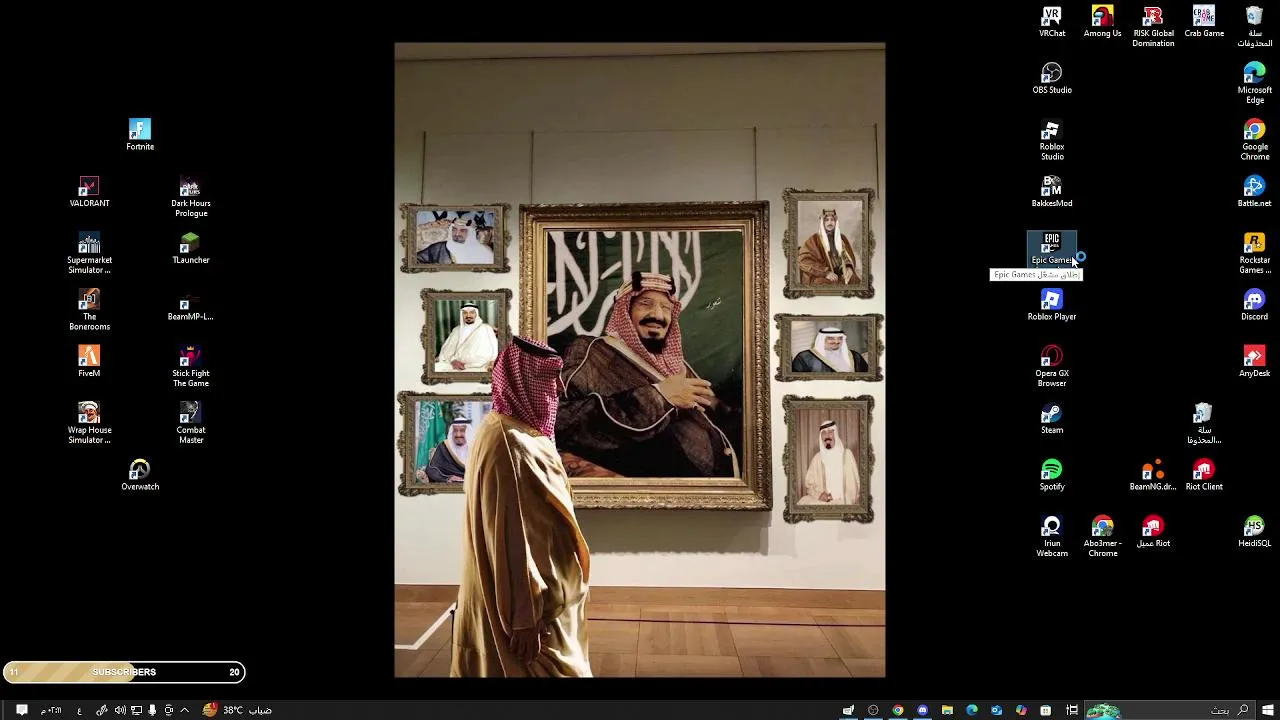
Task: Switch to Discord on the taskbar
Action: pos(922,710)
